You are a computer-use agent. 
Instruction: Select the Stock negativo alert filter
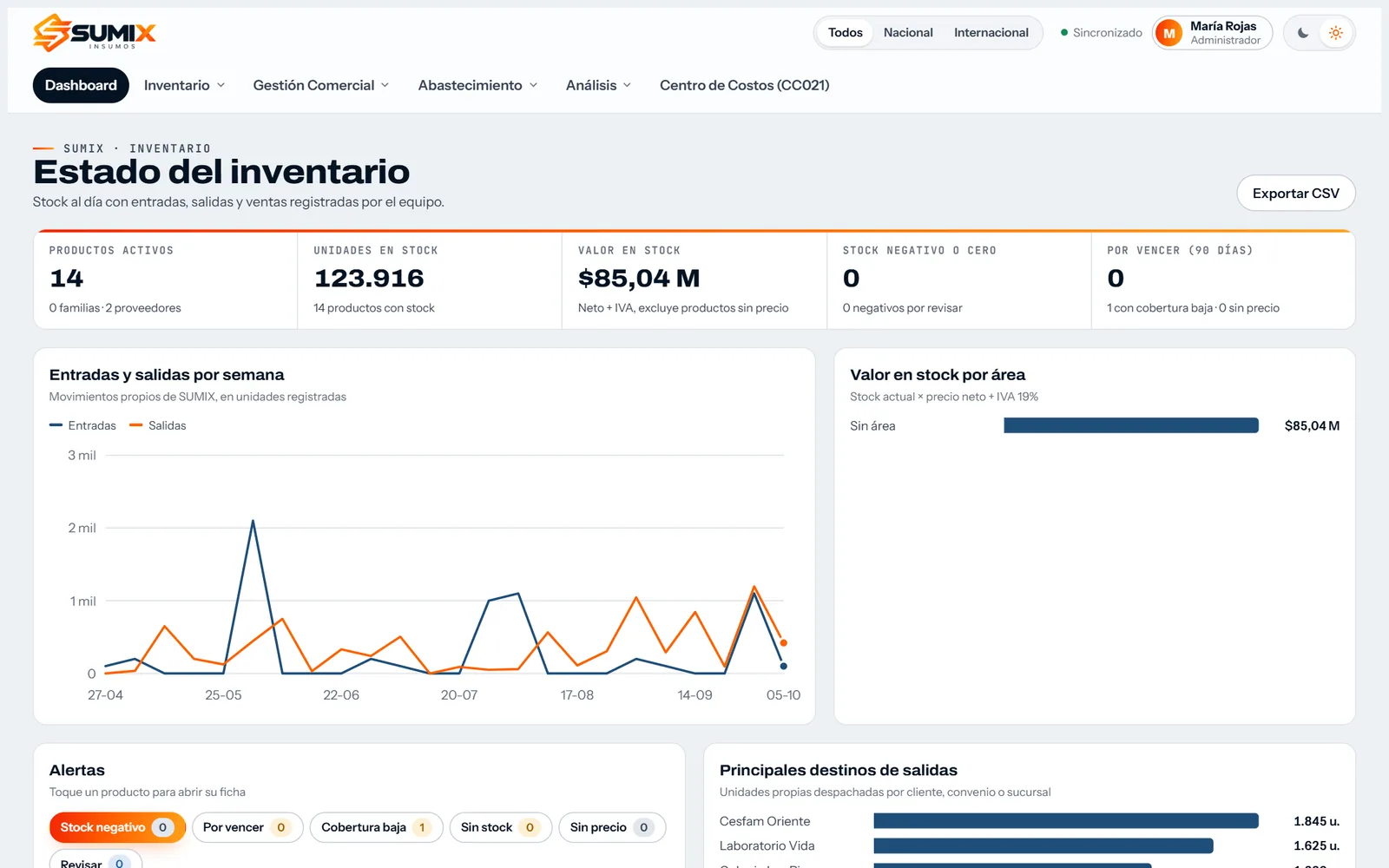tap(116, 827)
